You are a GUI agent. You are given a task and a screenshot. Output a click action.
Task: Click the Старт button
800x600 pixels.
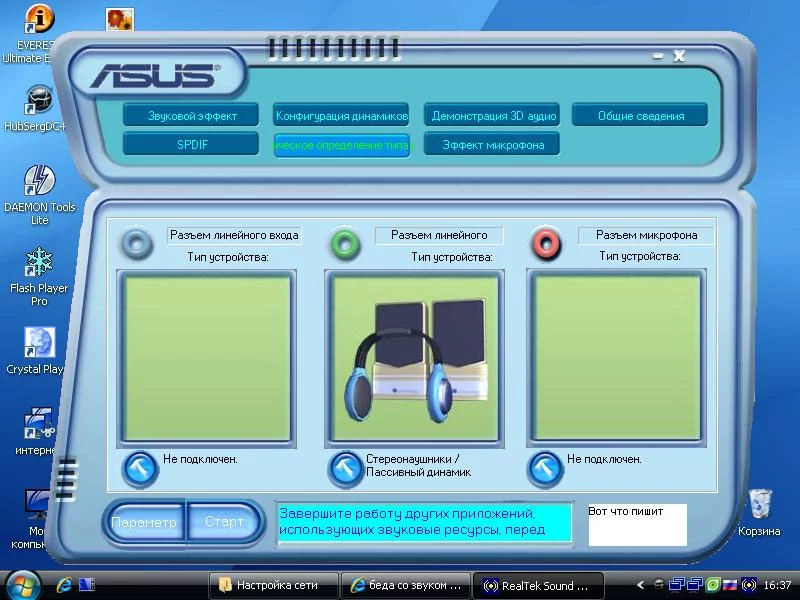225,522
